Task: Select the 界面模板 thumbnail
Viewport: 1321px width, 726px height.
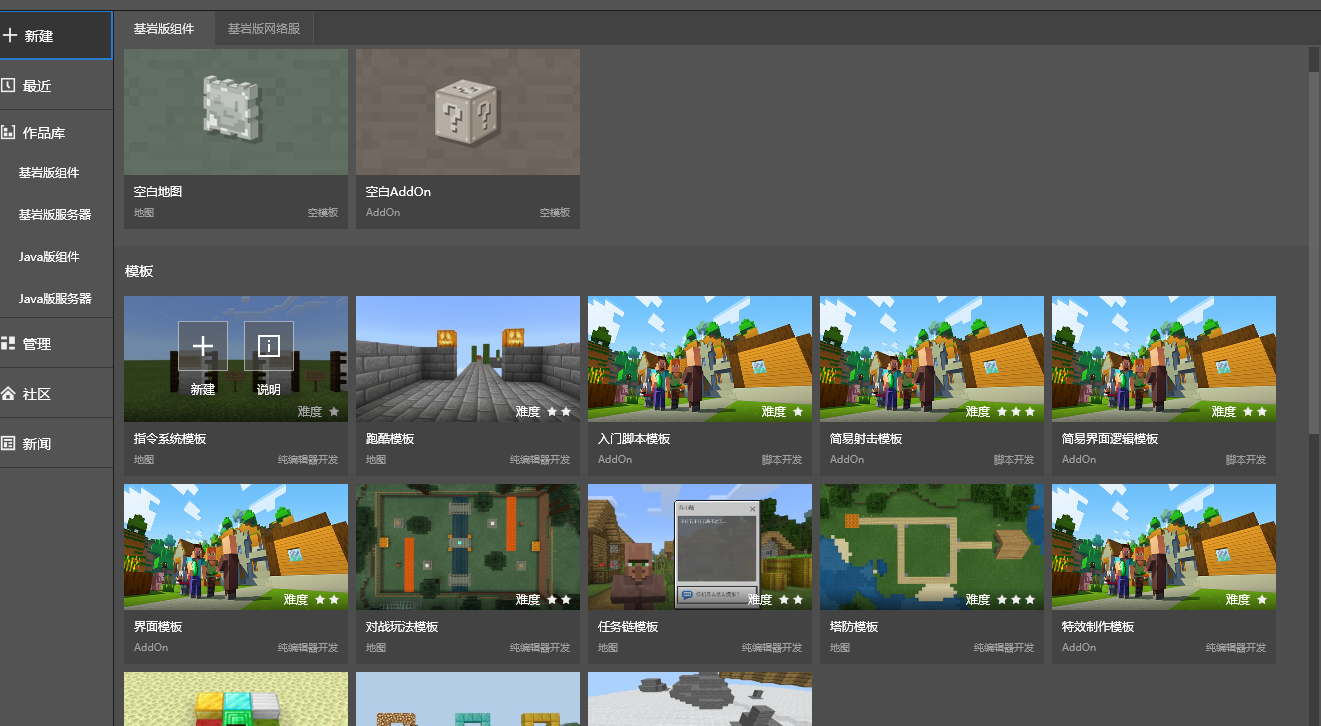Action: click(236, 547)
